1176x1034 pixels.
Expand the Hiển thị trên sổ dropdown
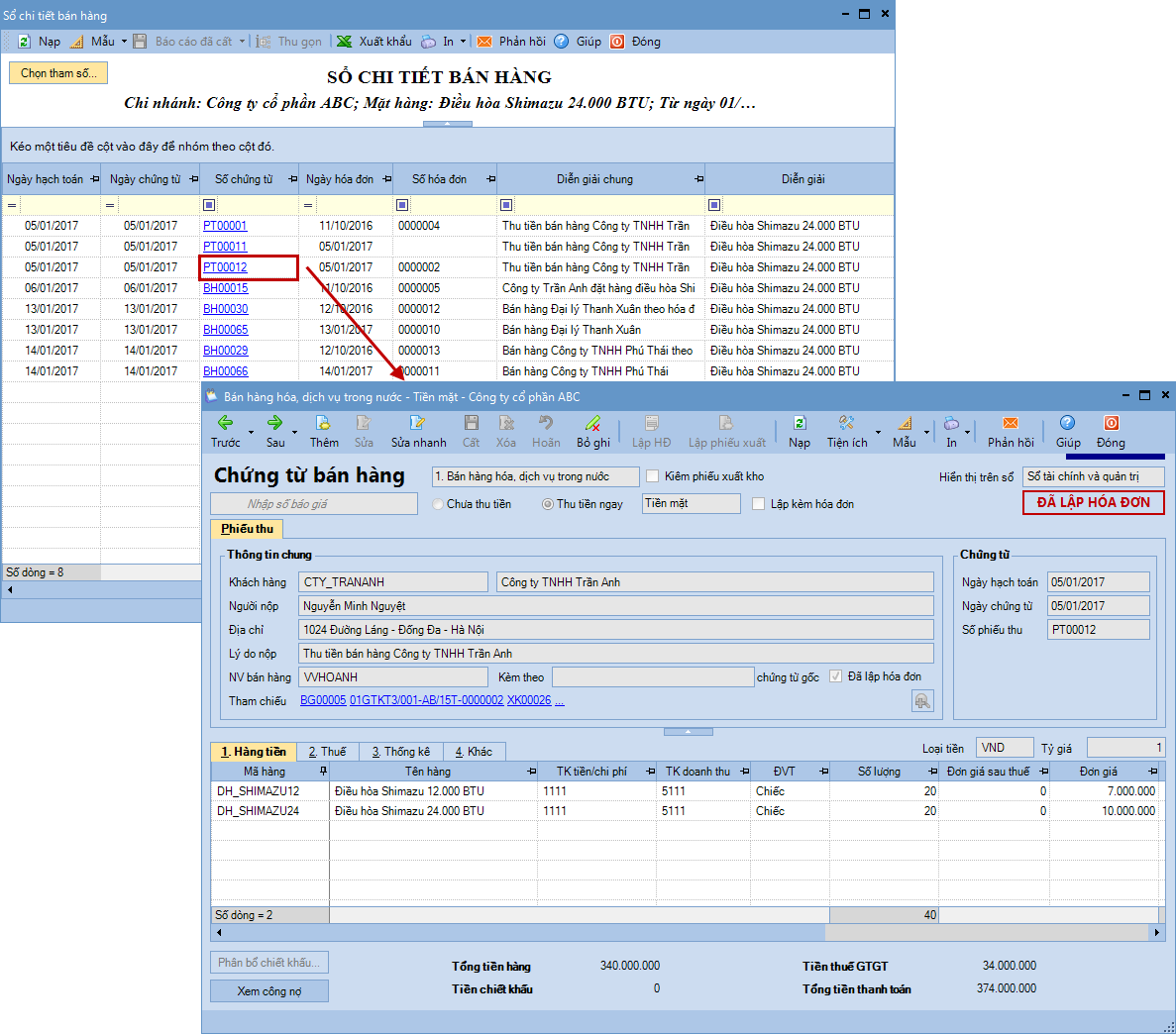1093,476
